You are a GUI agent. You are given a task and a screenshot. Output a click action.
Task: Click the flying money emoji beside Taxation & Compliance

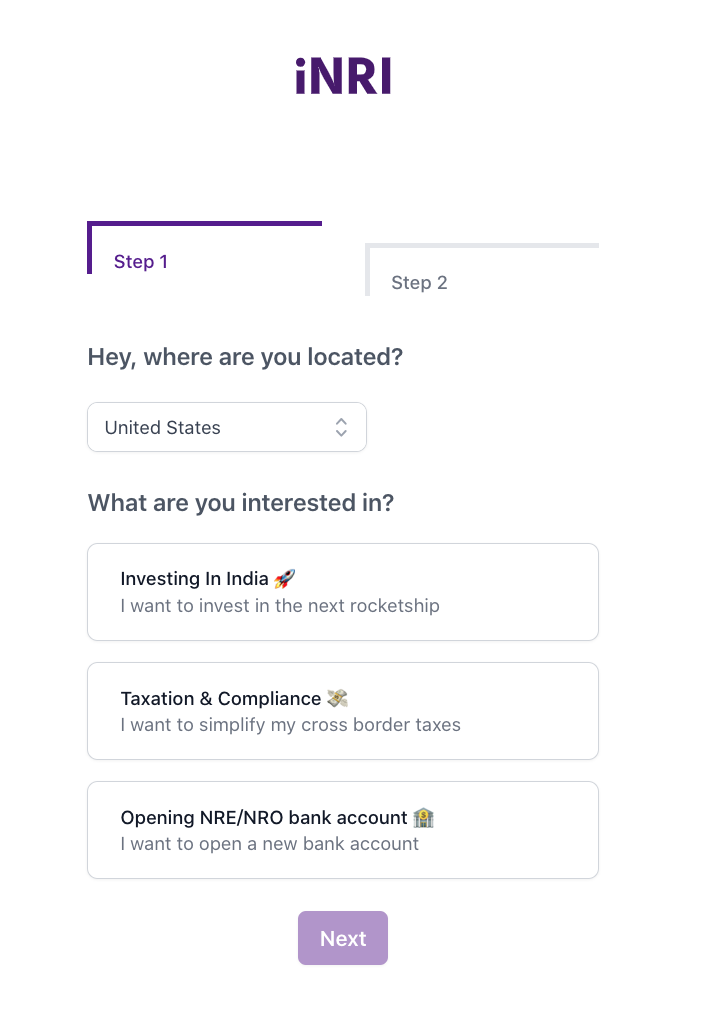point(337,699)
